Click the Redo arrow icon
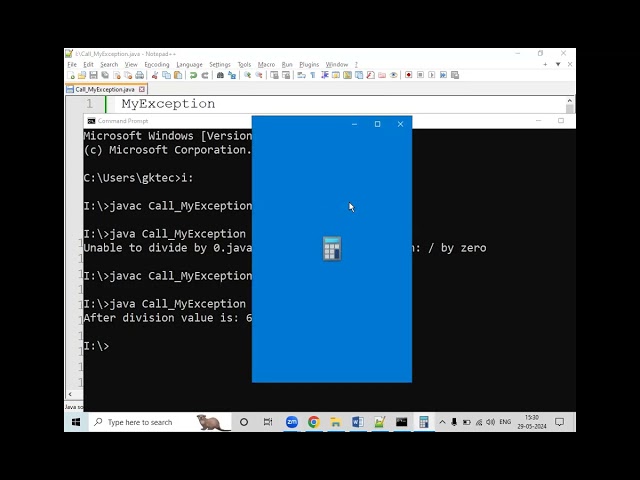 pos(205,75)
